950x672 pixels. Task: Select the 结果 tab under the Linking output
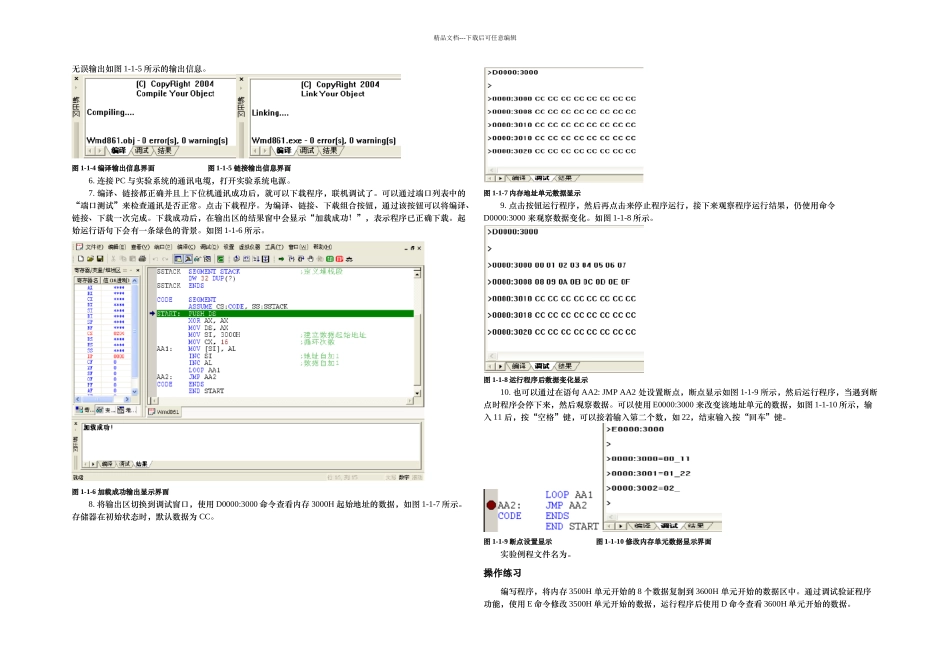coord(329,150)
